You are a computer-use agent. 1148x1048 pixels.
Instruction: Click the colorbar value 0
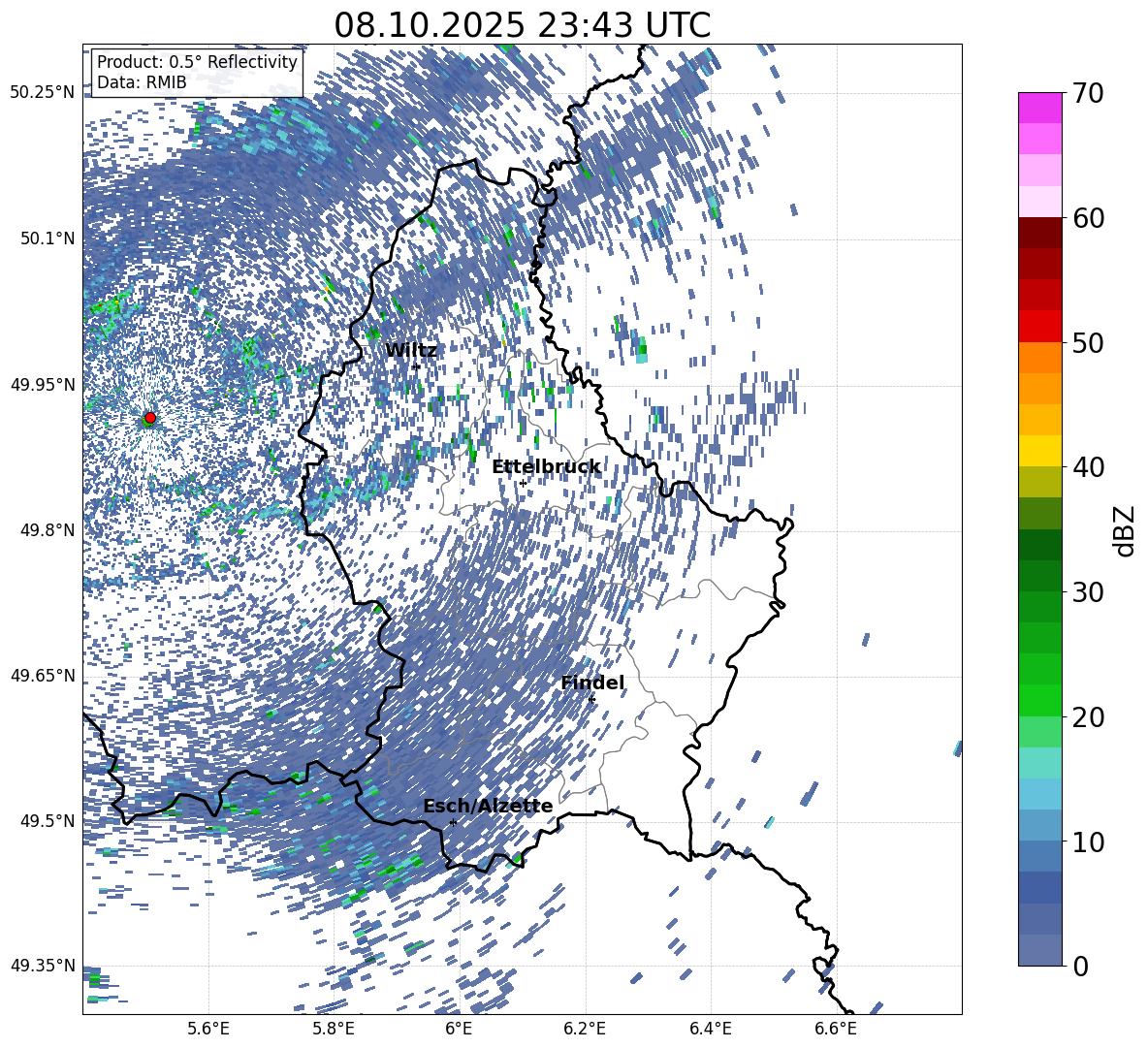click(1081, 966)
